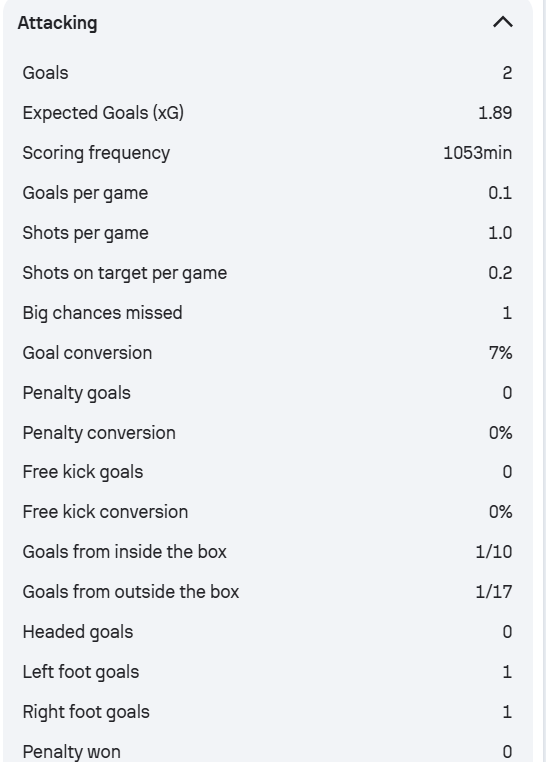Select the Big chances missed row
Viewport: 546px width, 762px height.
pyautogui.click(x=267, y=313)
